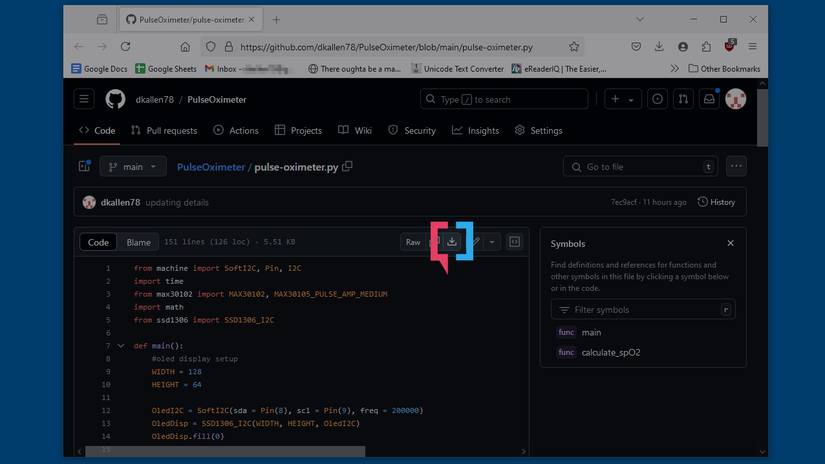
Task: View the file History
Action: [716, 202]
